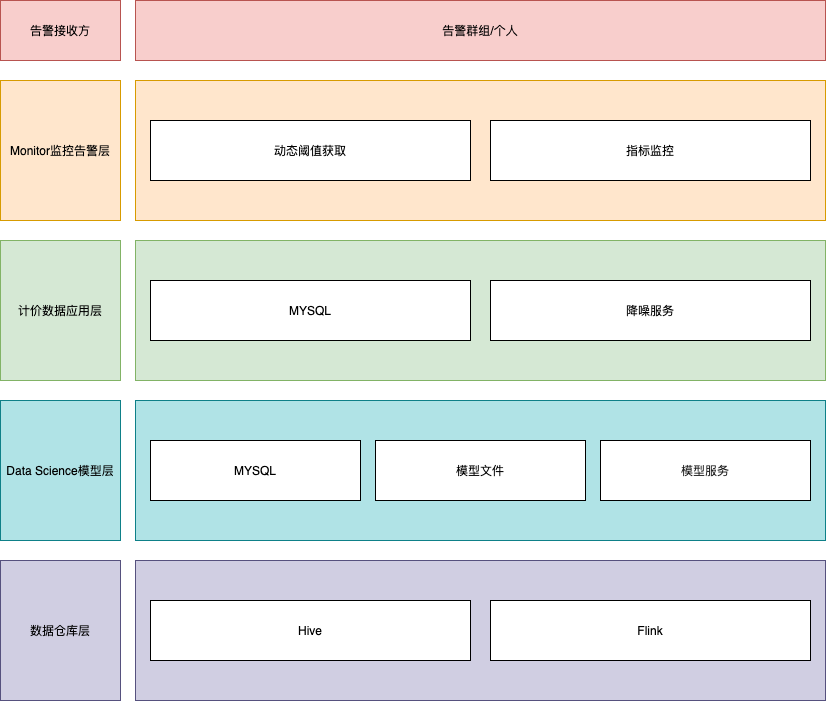Screen dimensions: 826x701
Task: Click the 模型服务 box
Action: pyautogui.click(x=705, y=470)
